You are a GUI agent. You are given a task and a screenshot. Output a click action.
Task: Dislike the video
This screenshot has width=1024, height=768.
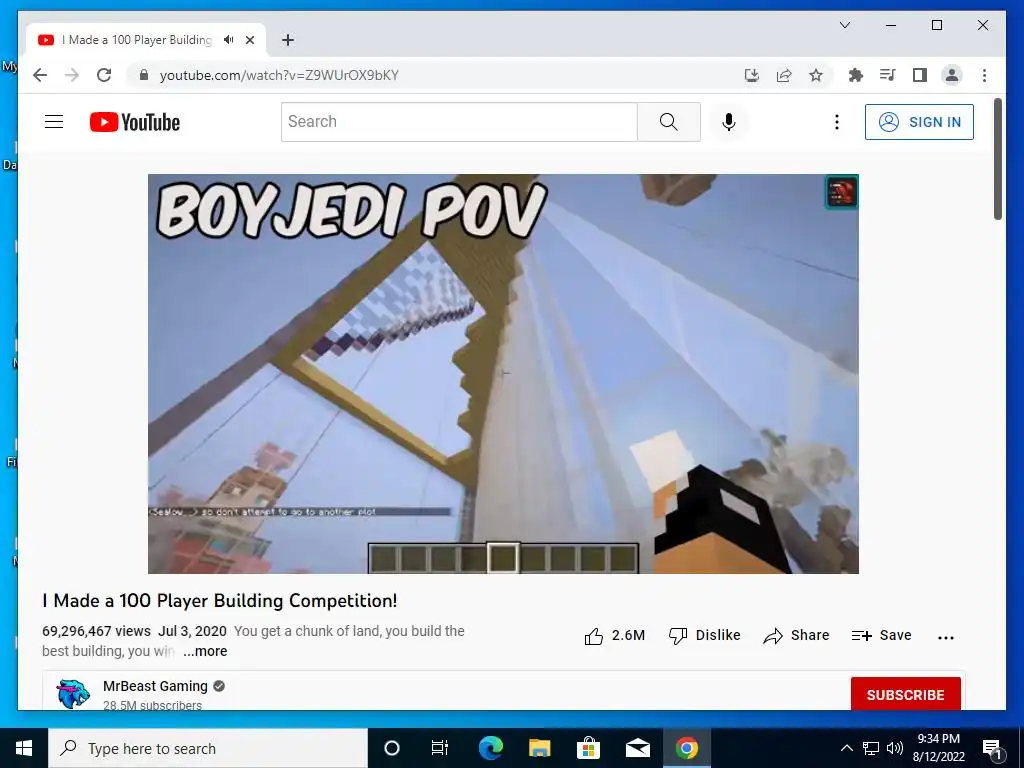click(704, 635)
